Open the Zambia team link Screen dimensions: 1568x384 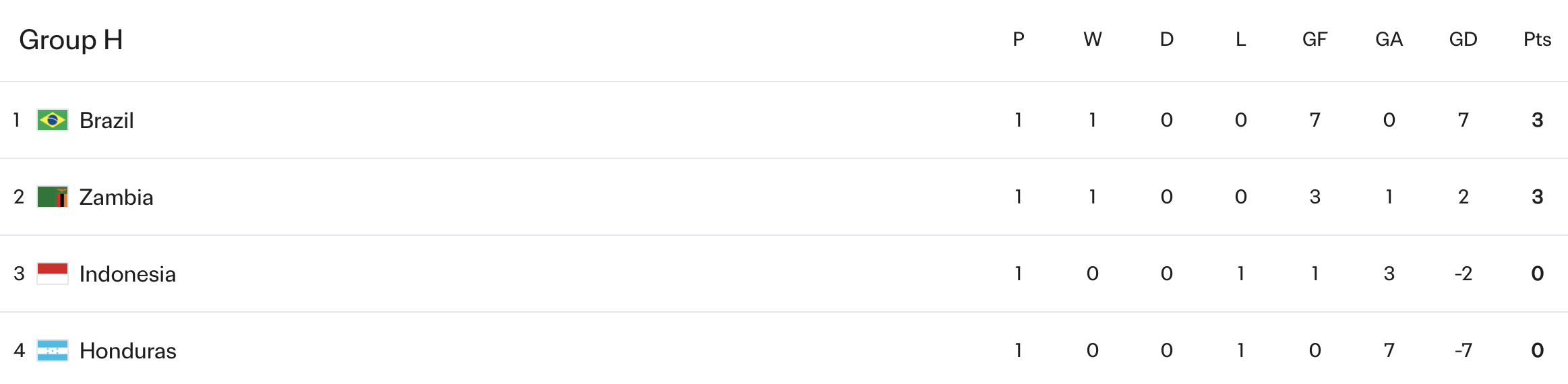pos(116,197)
